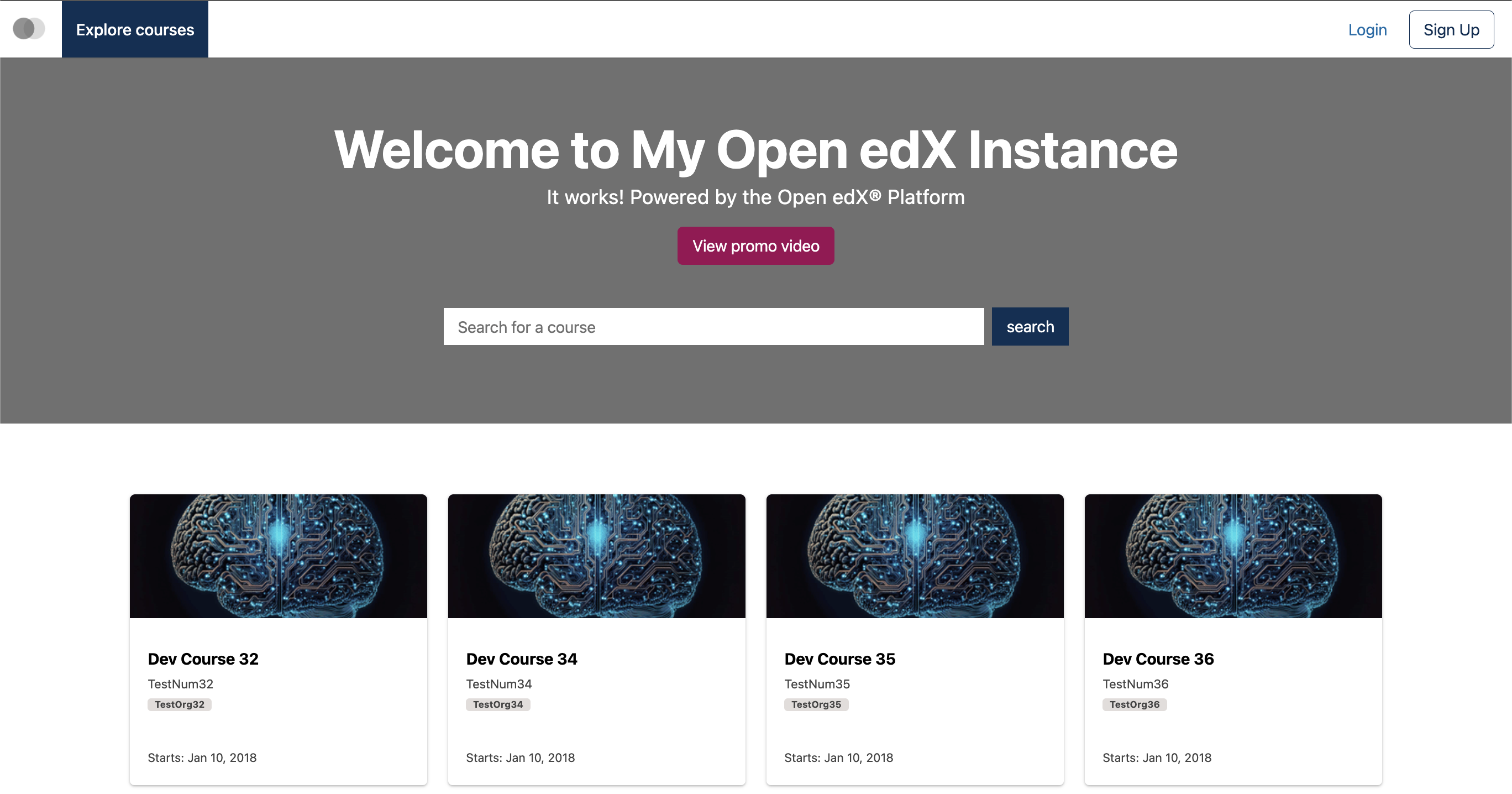Open Dev Course 35 brain thumbnail
The height and width of the screenshot is (794, 1512).
pos(915,556)
